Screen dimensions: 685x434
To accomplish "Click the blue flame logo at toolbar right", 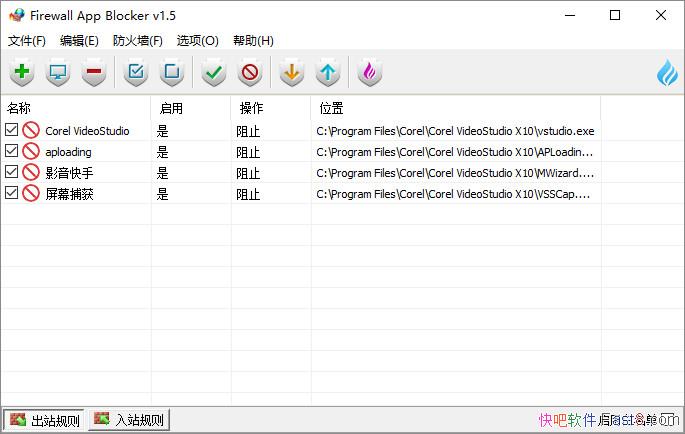I will (x=668, y=72).
